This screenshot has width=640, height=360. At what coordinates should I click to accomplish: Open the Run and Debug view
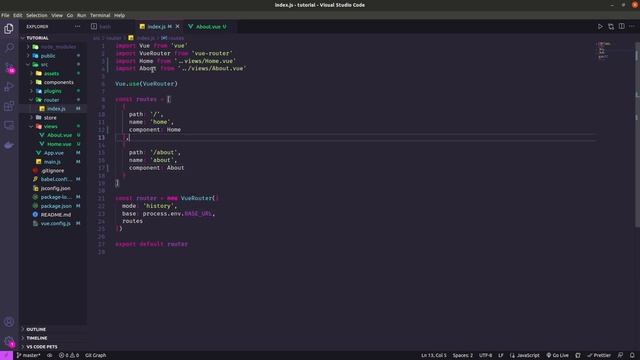9,87
